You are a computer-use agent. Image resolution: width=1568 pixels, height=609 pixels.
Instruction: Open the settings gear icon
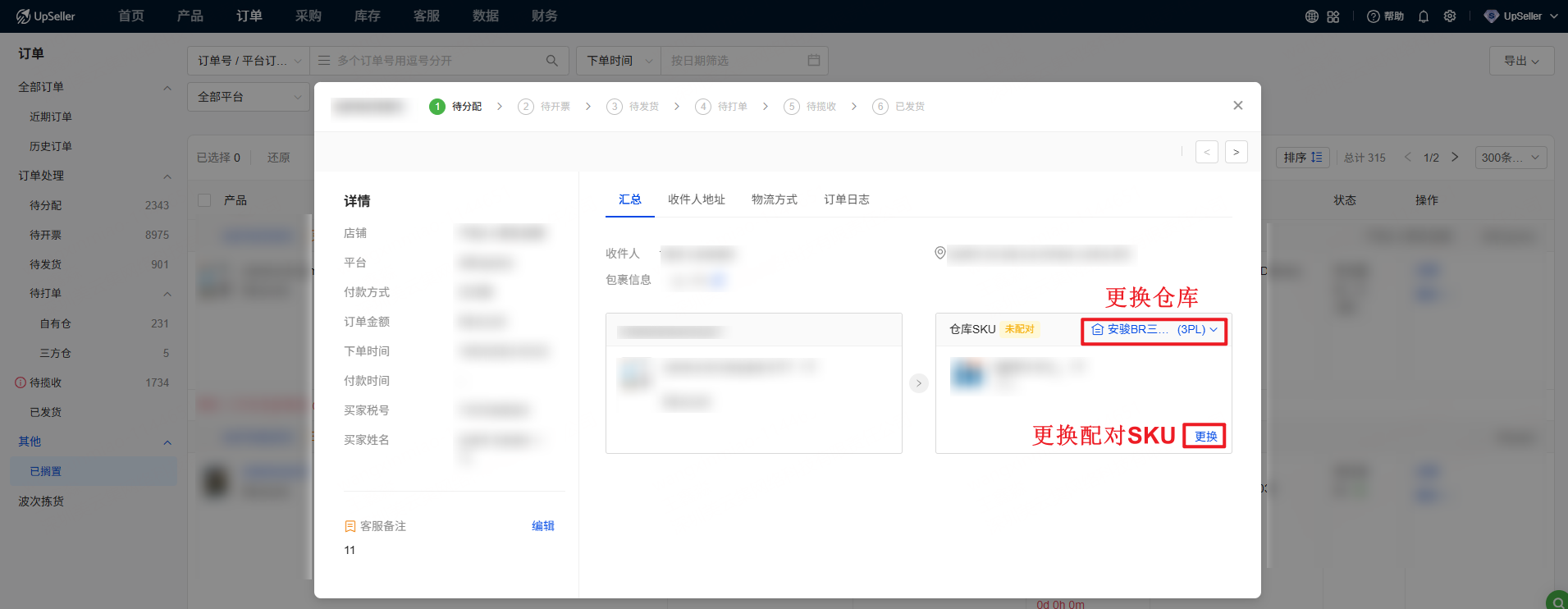click(x=1450, y=16)
